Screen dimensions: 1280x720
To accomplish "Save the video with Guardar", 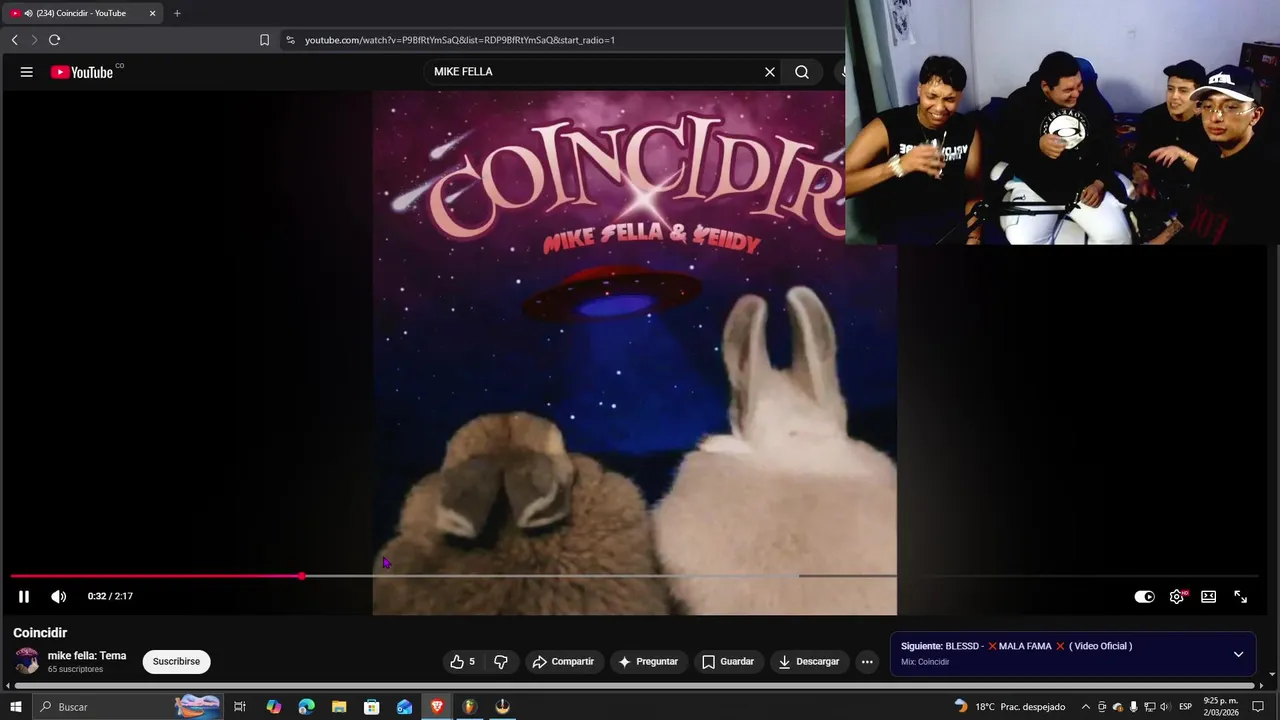I will (728, 662).
